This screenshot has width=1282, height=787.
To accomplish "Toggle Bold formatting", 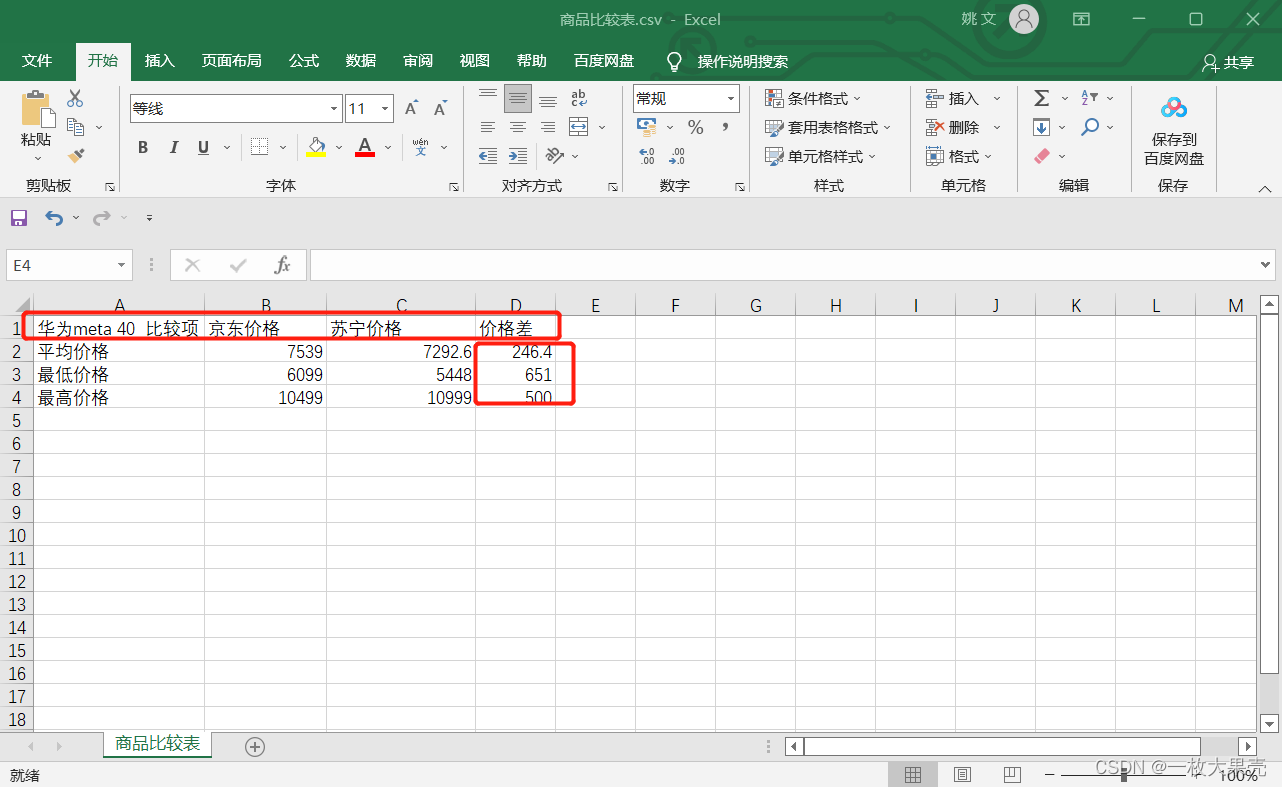I will (143, 147).
